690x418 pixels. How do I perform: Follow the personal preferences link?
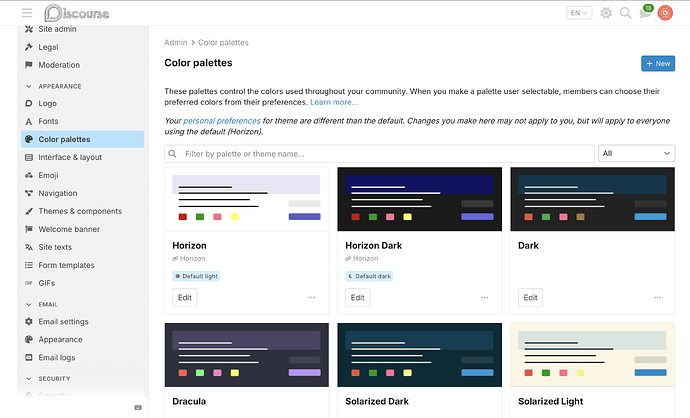point(222,121)
